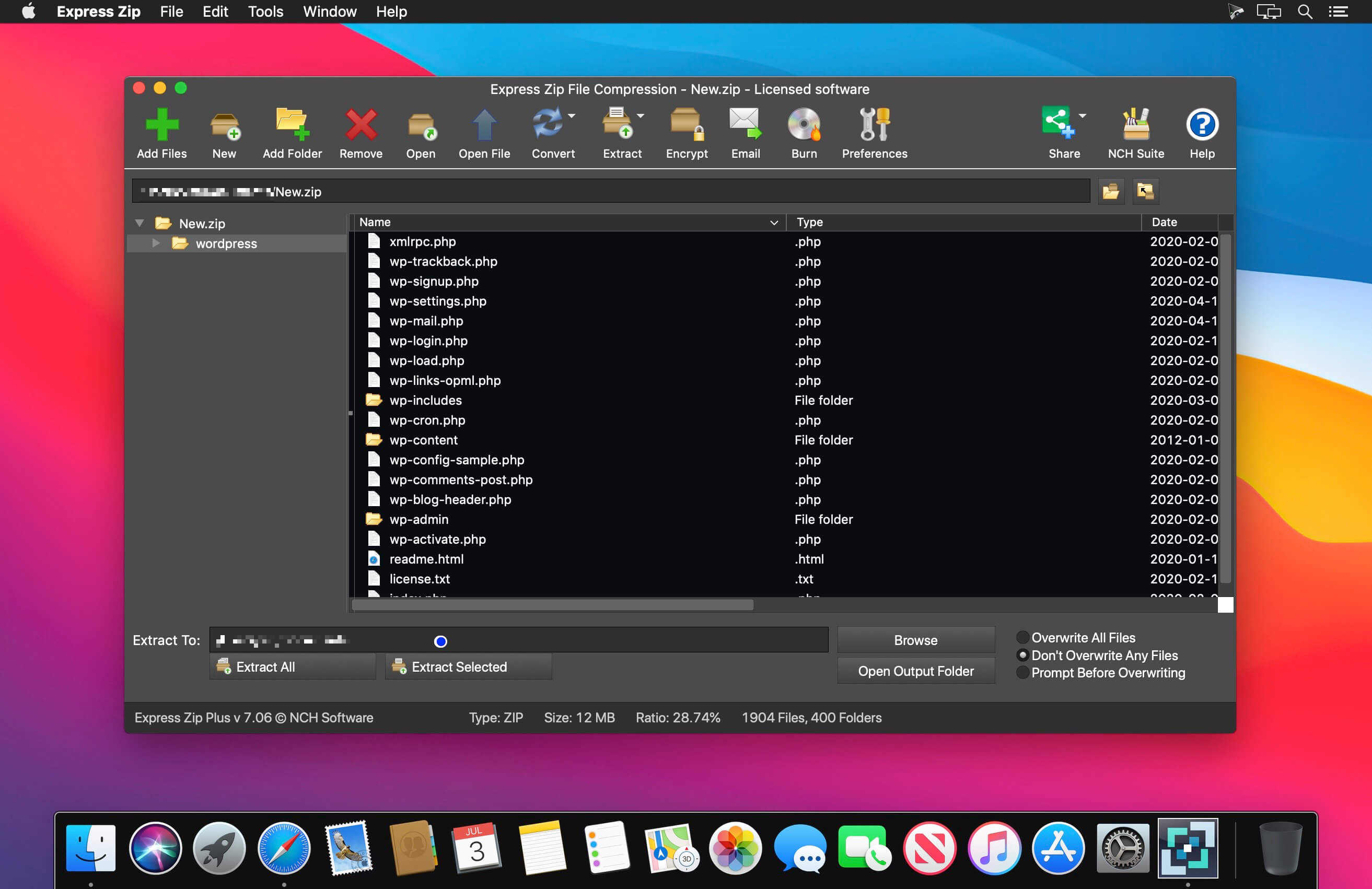Viewport: 1372px width, 889px height.
Task: Open the Tools menu
Action: [265, 11]
